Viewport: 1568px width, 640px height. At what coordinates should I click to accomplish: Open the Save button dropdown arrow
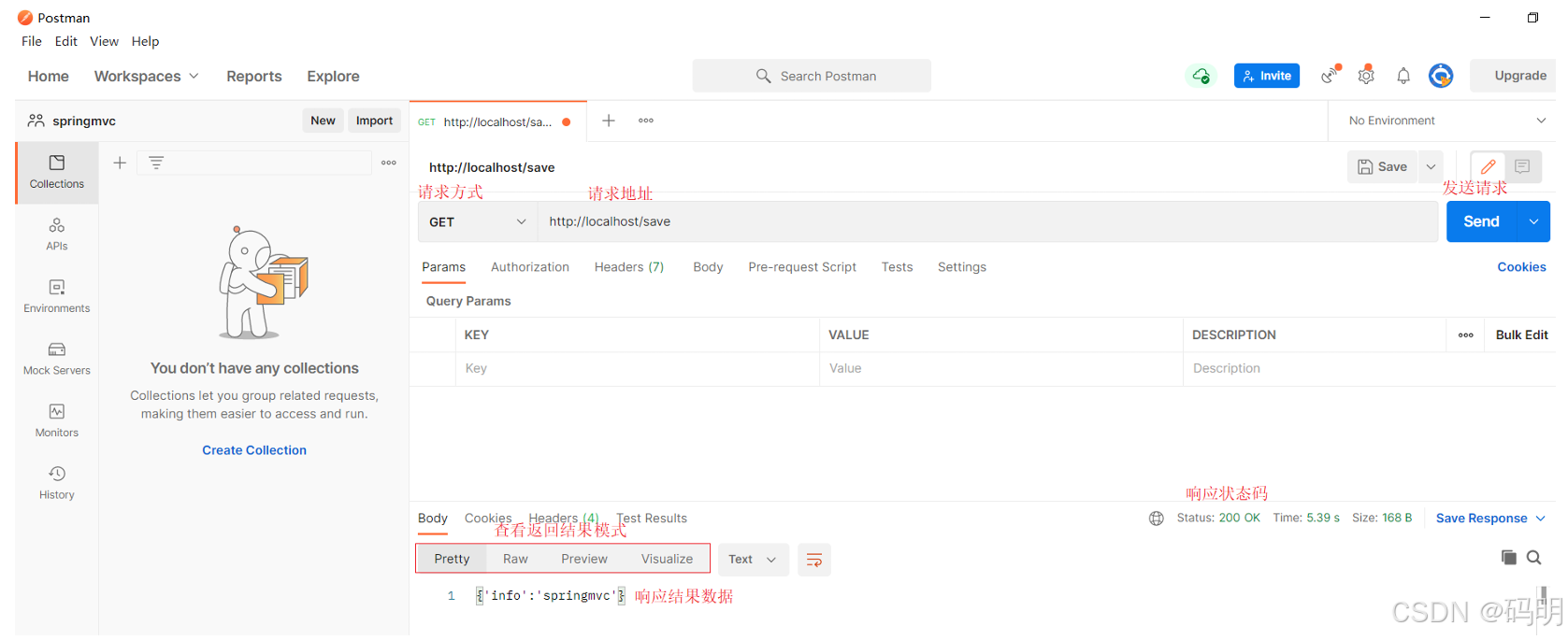click(x=1431, y=167)
